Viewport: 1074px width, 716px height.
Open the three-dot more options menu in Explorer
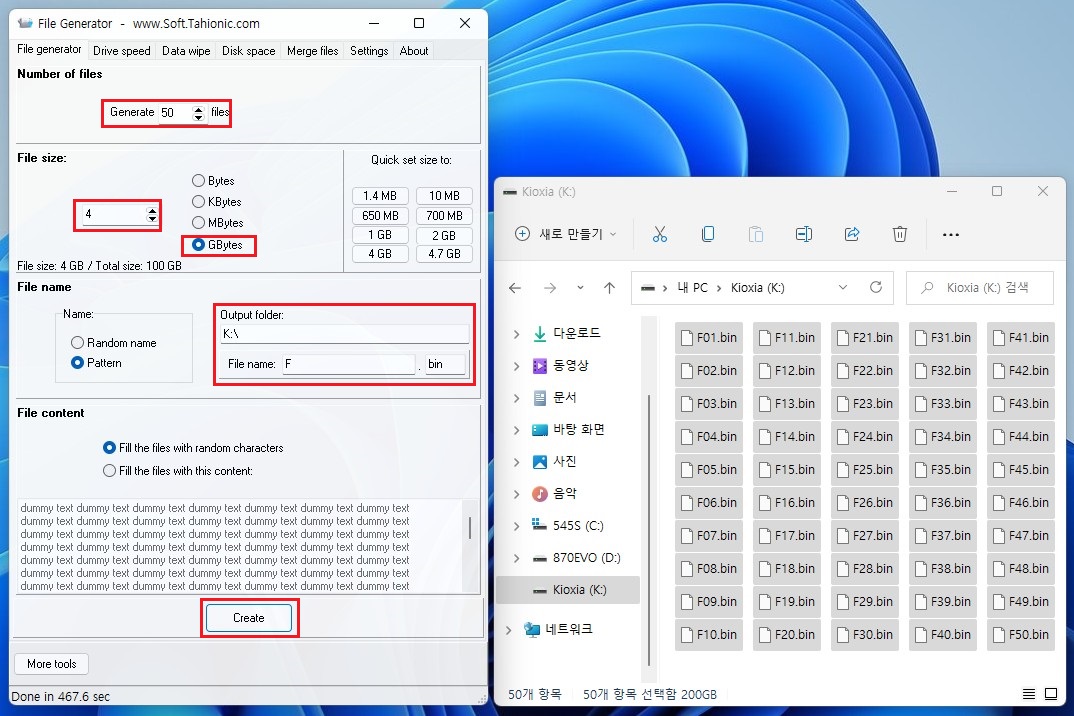[951, 234]
